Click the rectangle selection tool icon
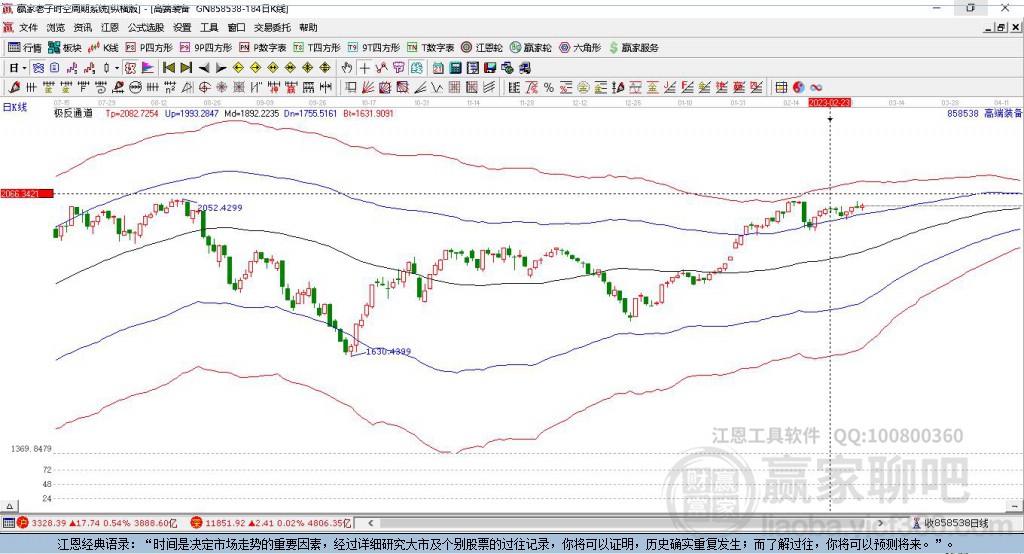This screenshot has height=554, width=1024. click(350, 87)
